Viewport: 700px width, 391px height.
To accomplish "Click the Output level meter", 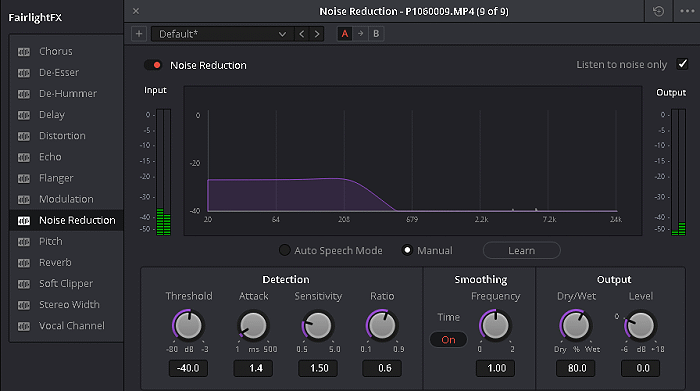I will (x=678, y=172).
